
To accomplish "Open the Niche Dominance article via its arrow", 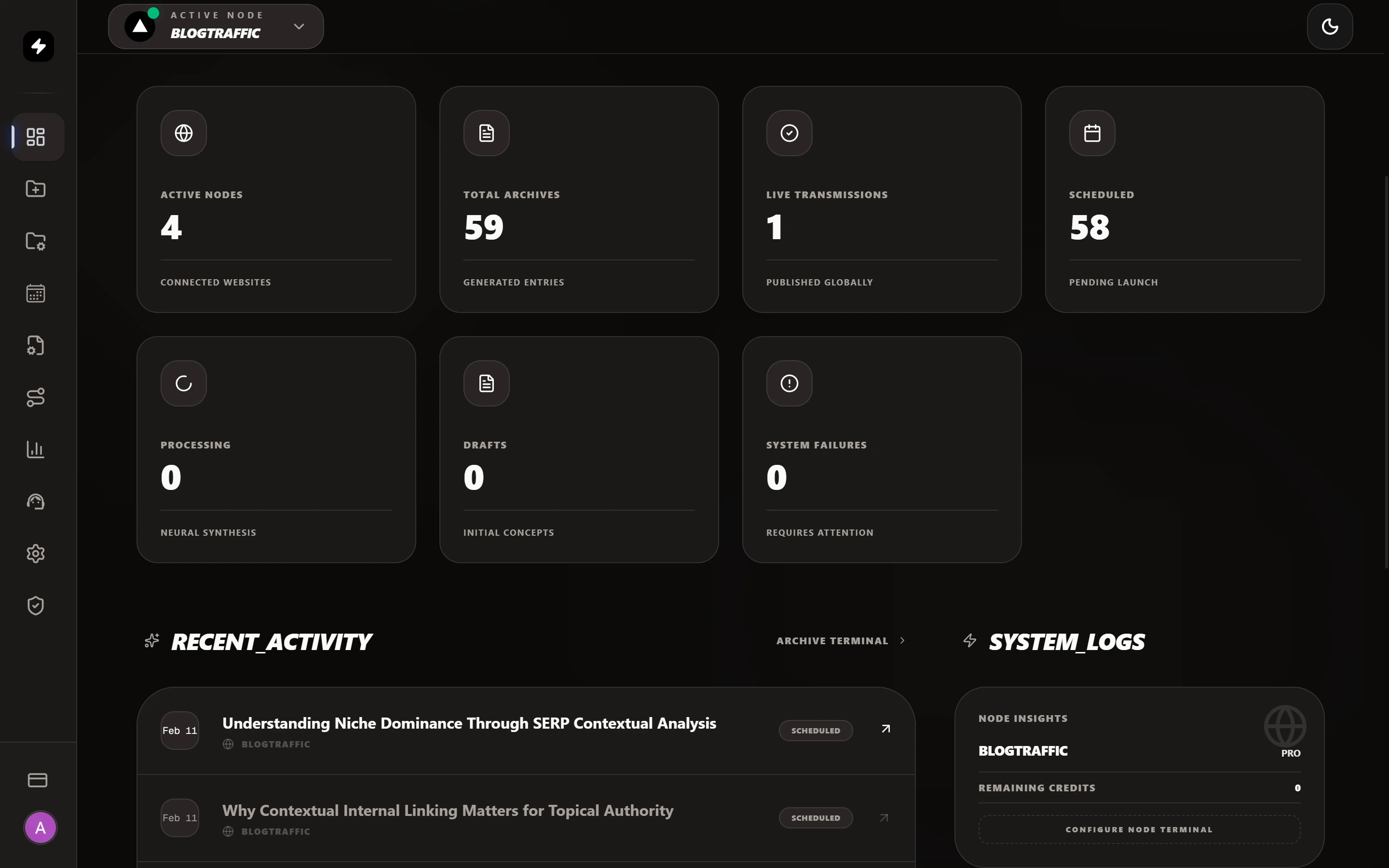I will click(x=885, y=729).
